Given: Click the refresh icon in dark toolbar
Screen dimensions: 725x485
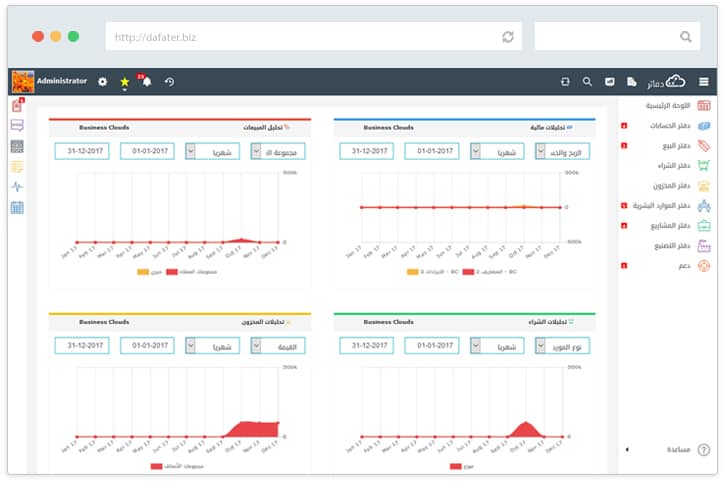Looking at the screenshot, I should [x=565, y=81].
